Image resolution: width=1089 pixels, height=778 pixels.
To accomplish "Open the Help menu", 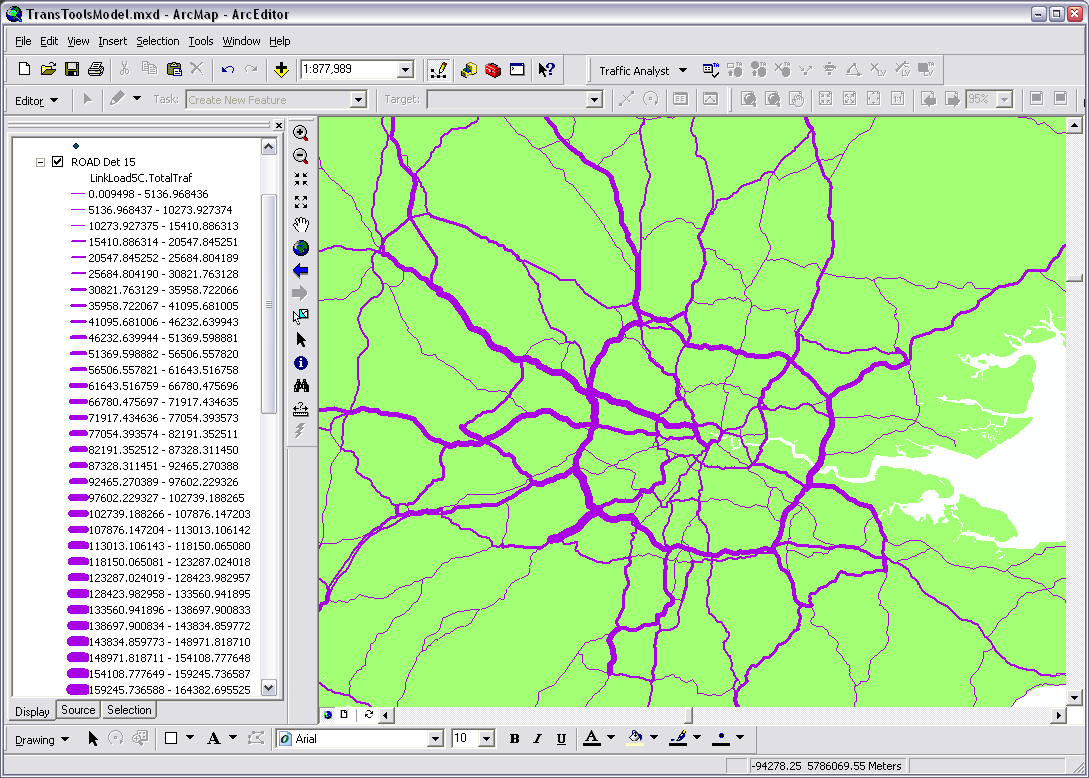I will pyautogui.click(x=279, y=41).
